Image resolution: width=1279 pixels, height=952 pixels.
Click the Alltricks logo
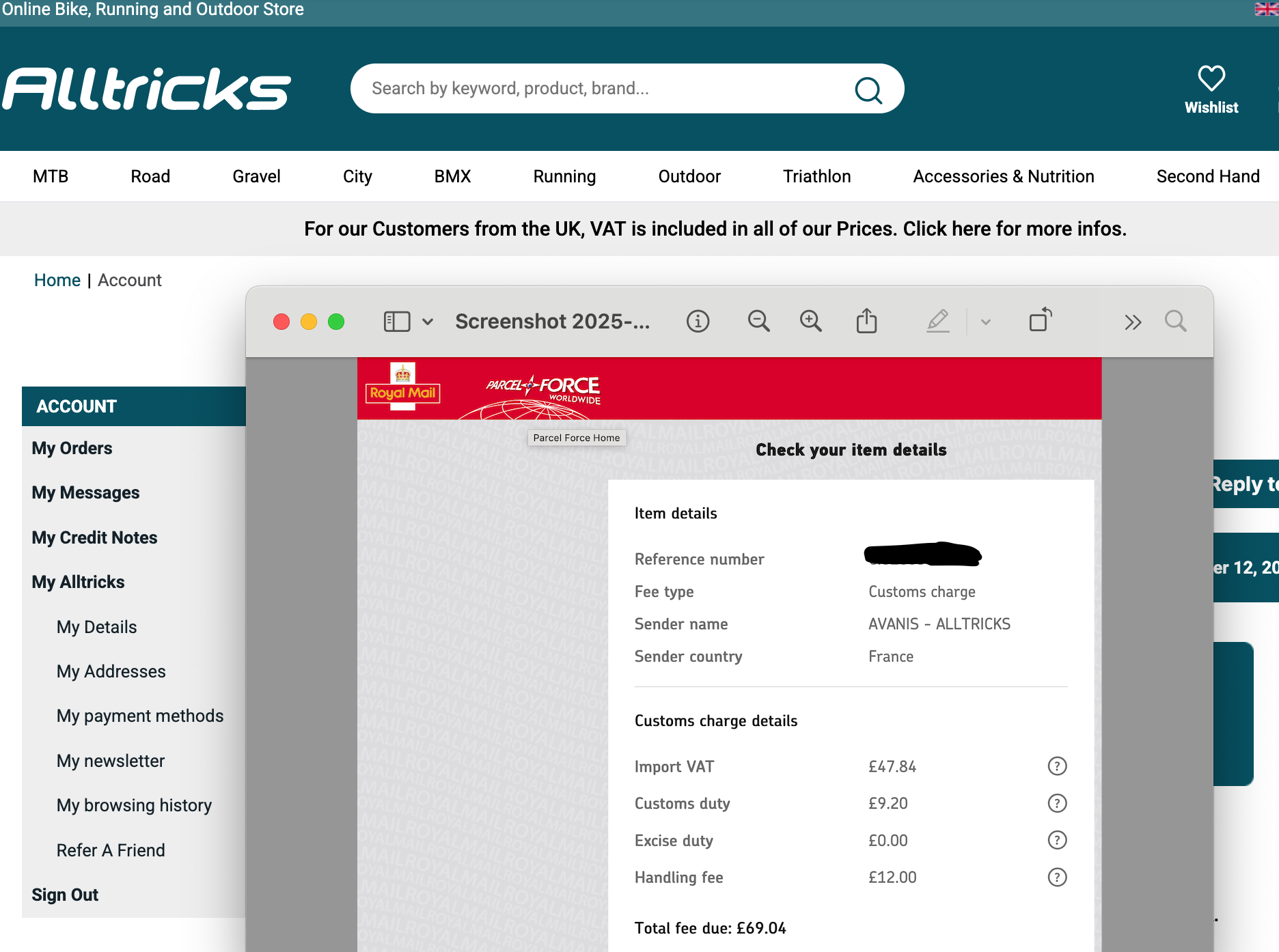147,89
